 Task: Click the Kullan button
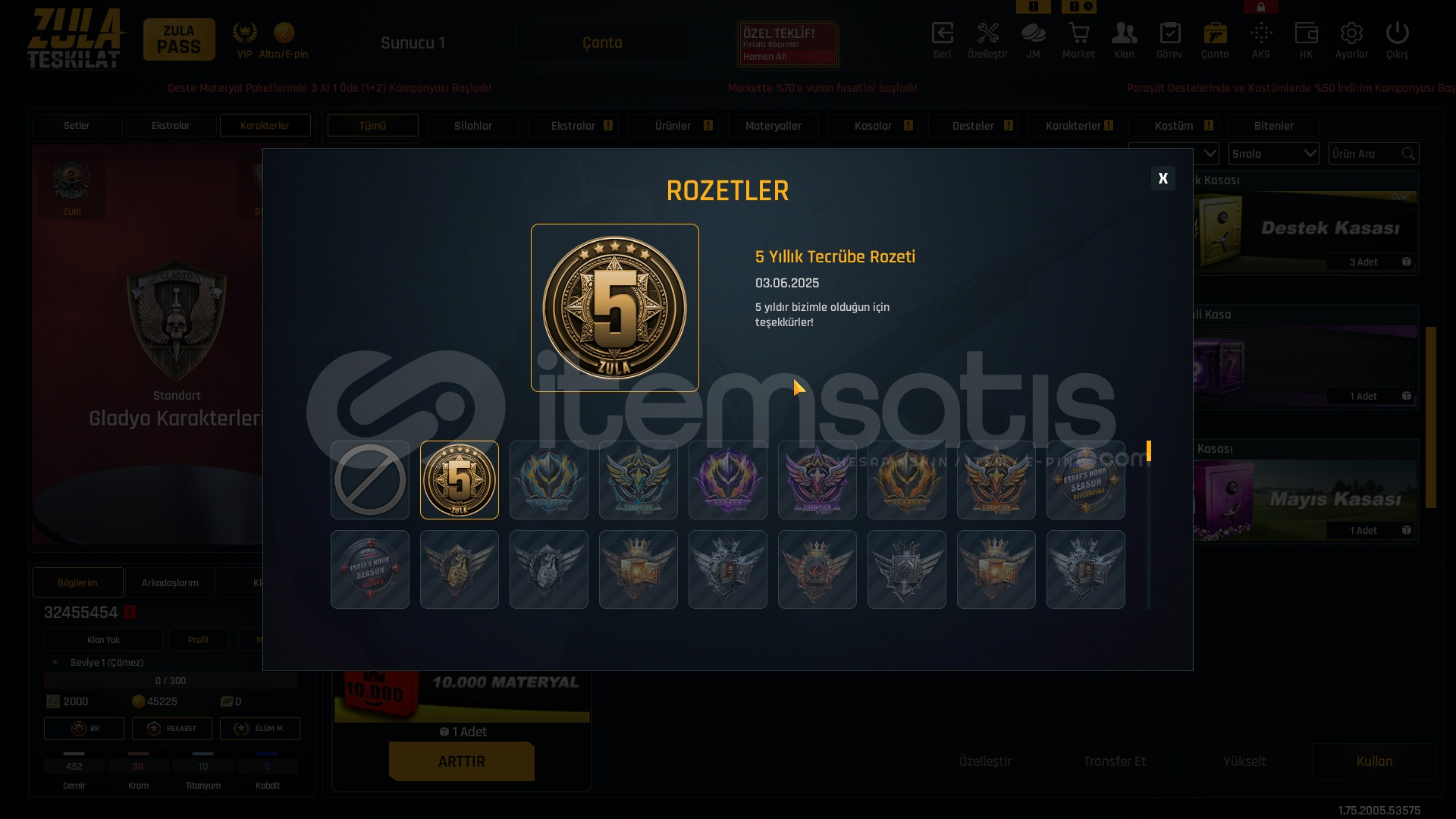pyautogui.click(x=1375, y=761)
